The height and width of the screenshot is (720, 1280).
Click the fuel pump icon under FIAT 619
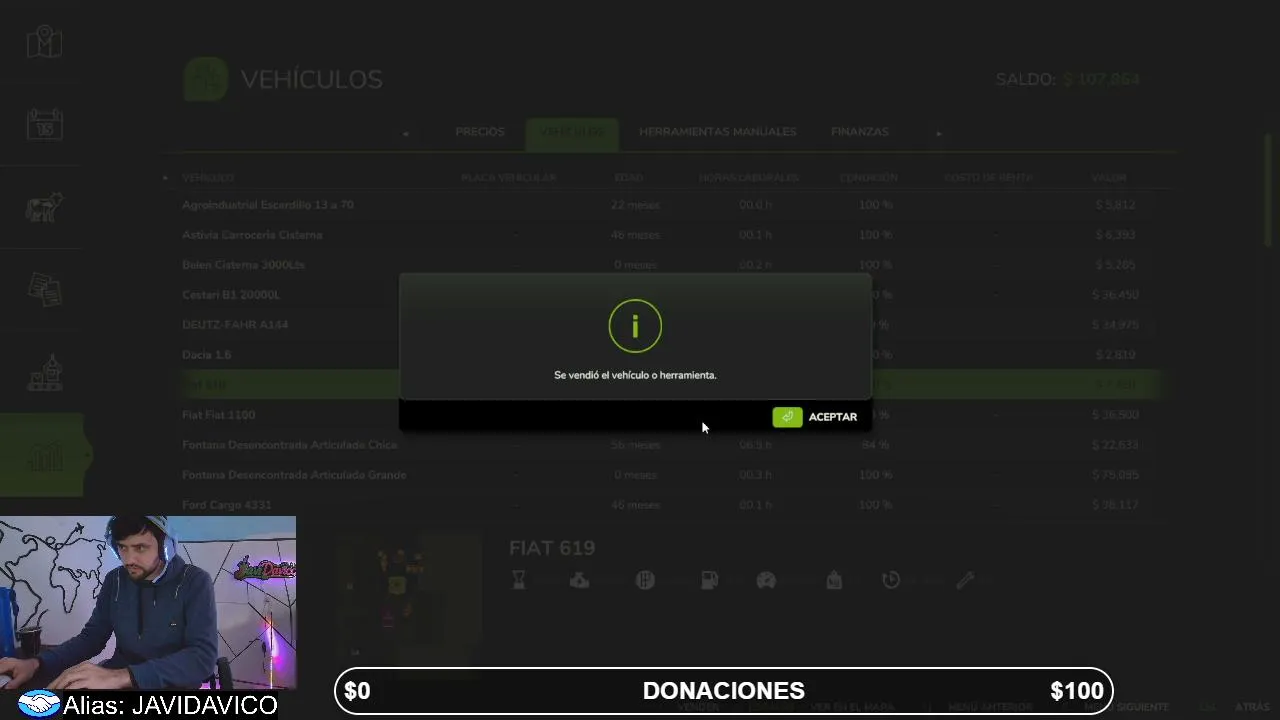click(x=709, y=580)
